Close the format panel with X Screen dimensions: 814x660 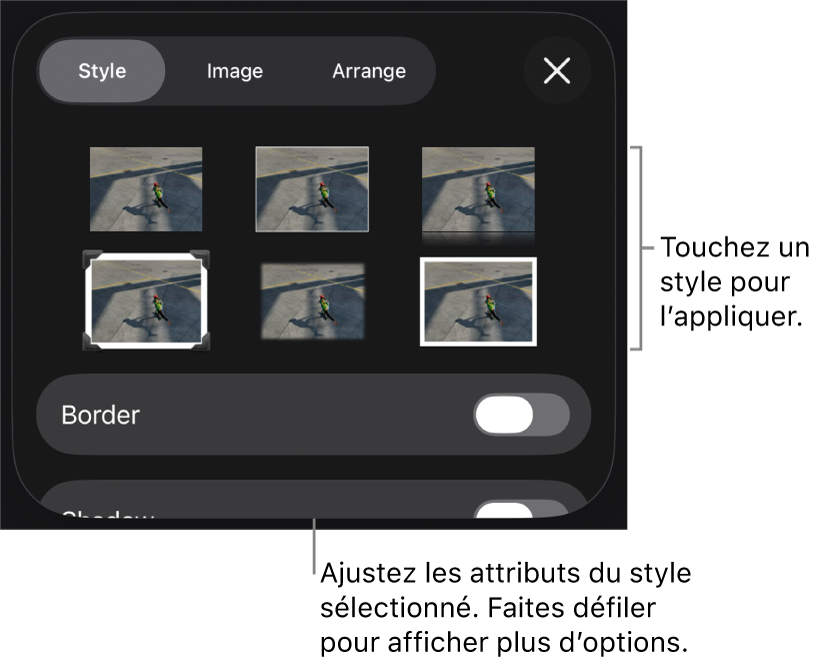click(x=557, y=71)
